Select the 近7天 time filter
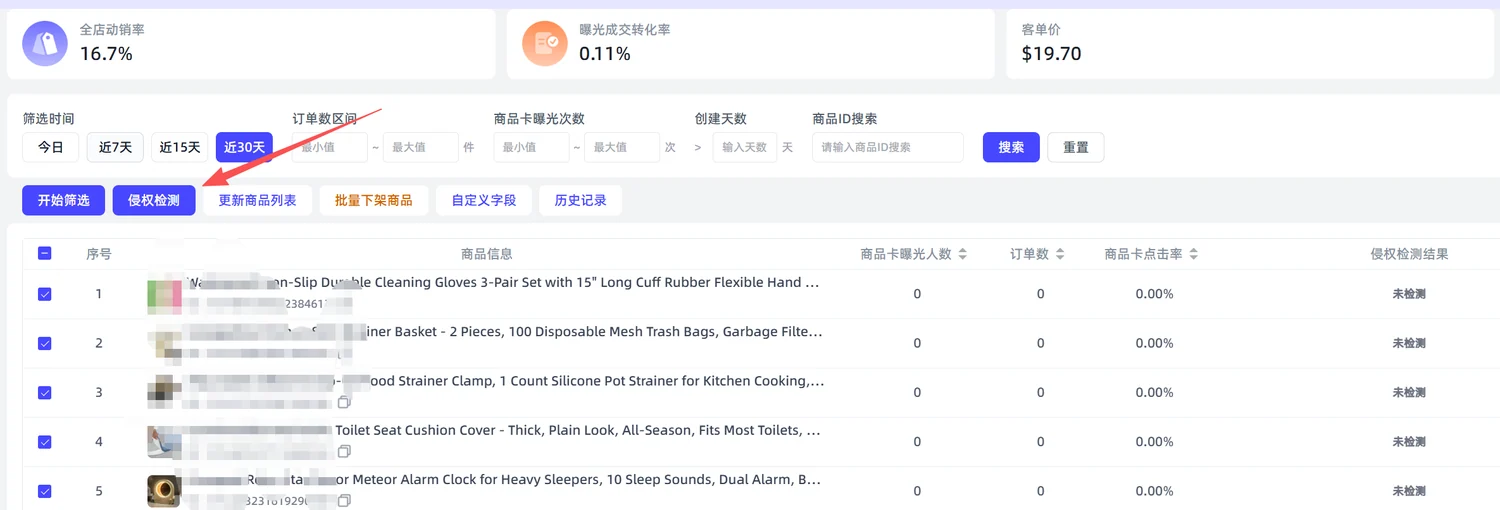1500x510 pixels. (115, 147)
